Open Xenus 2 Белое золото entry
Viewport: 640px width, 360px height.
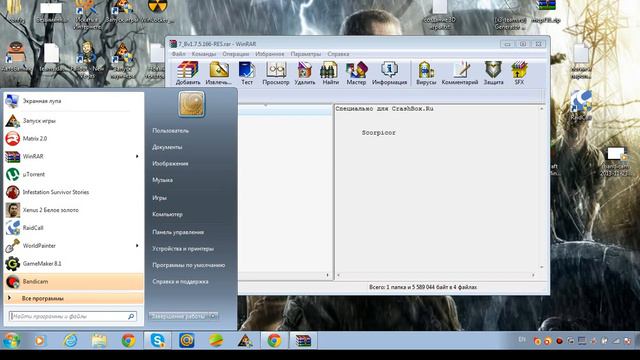(x=74, y=210)
